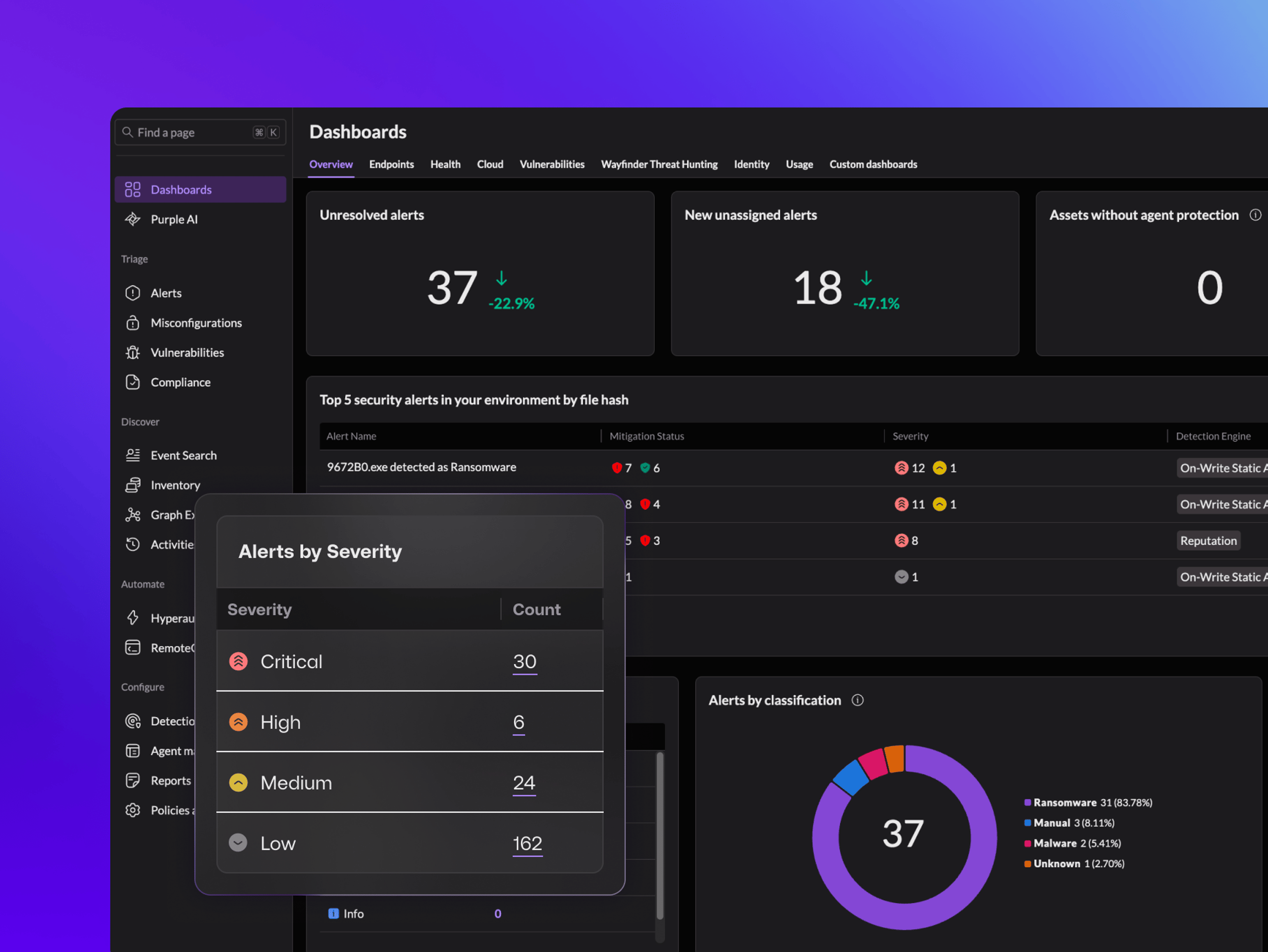Click info icon beside Assets without agent protection

coord(1256,215)
